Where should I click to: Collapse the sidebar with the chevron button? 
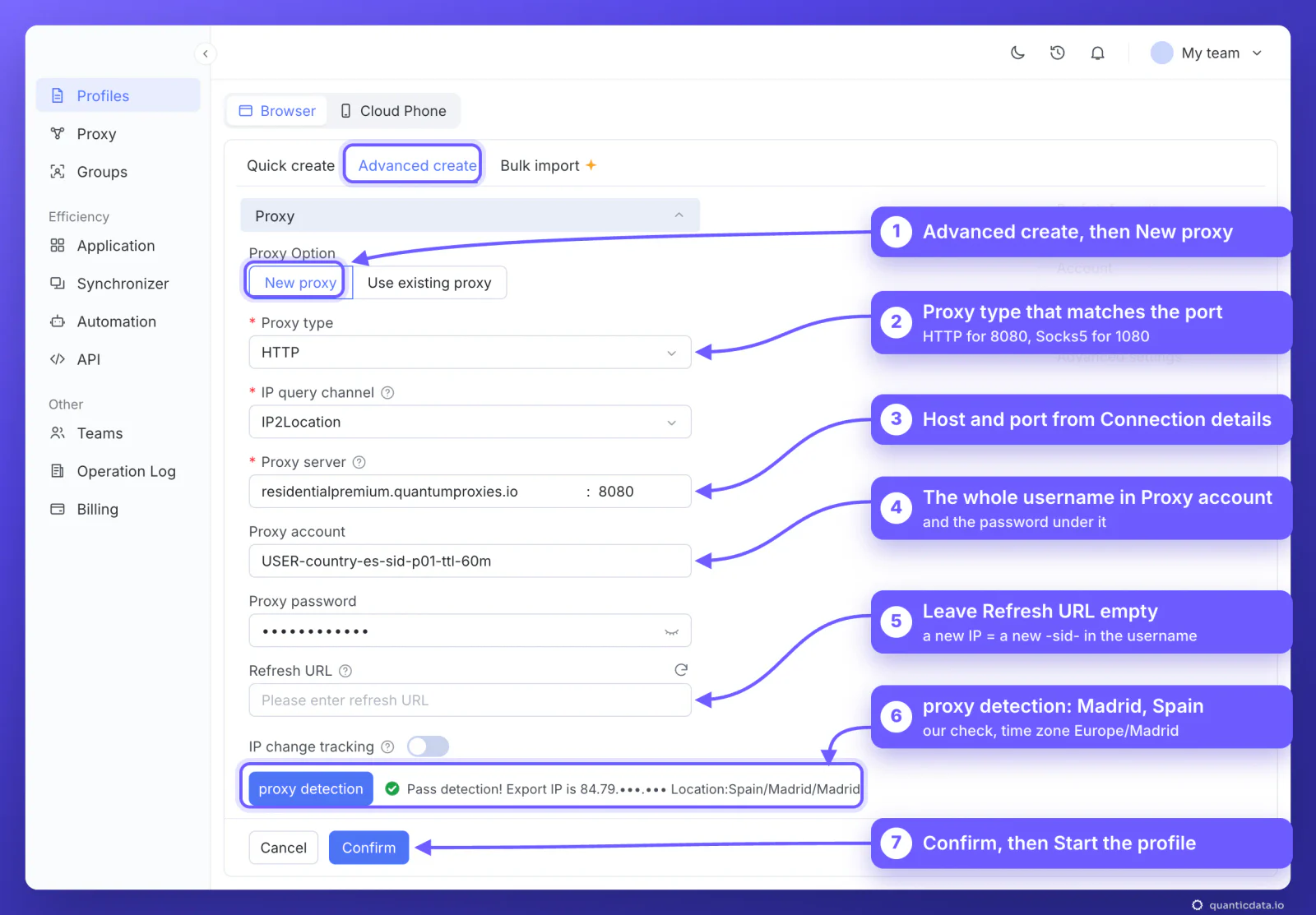tap(206, 53)
